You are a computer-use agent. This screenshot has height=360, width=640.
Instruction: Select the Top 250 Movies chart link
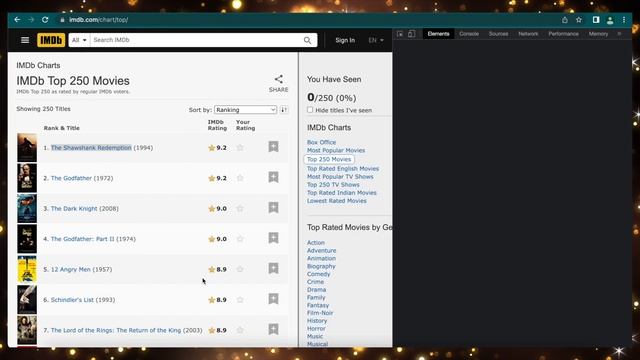click(329, 159)
